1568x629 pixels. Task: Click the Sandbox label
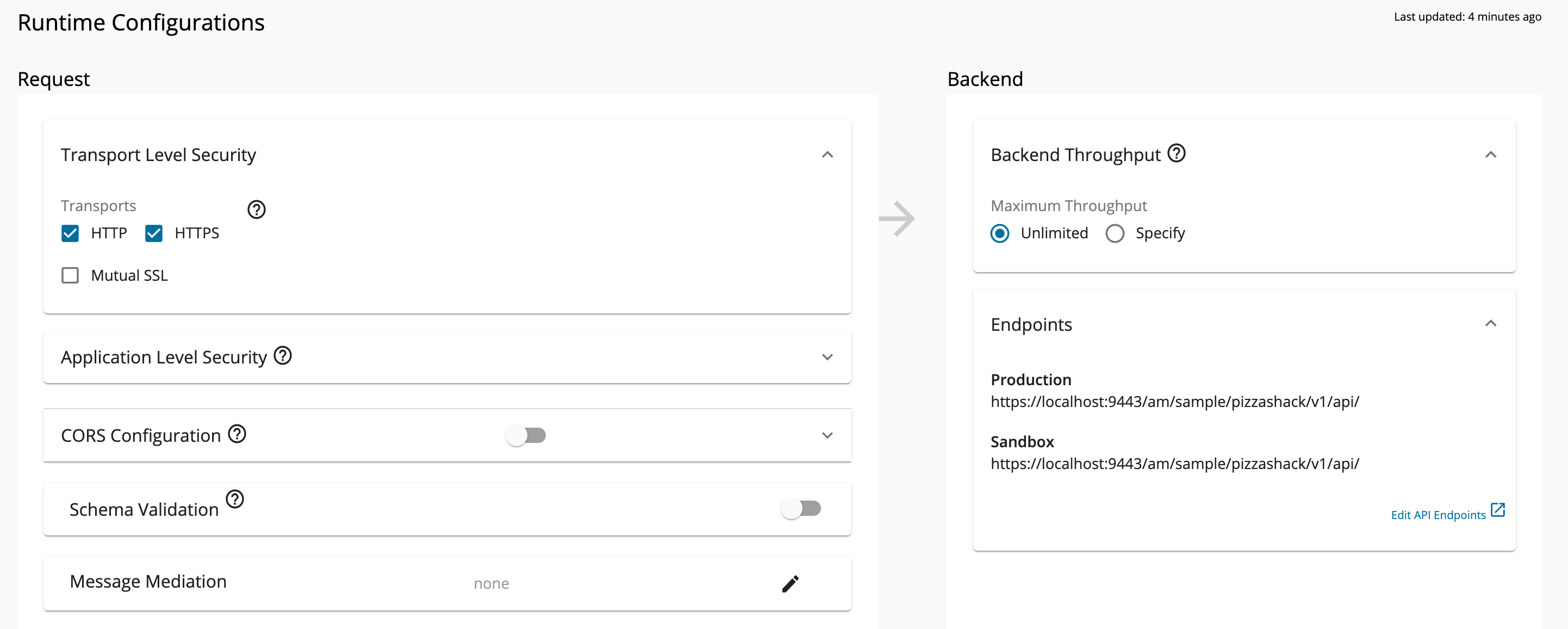1022,442
